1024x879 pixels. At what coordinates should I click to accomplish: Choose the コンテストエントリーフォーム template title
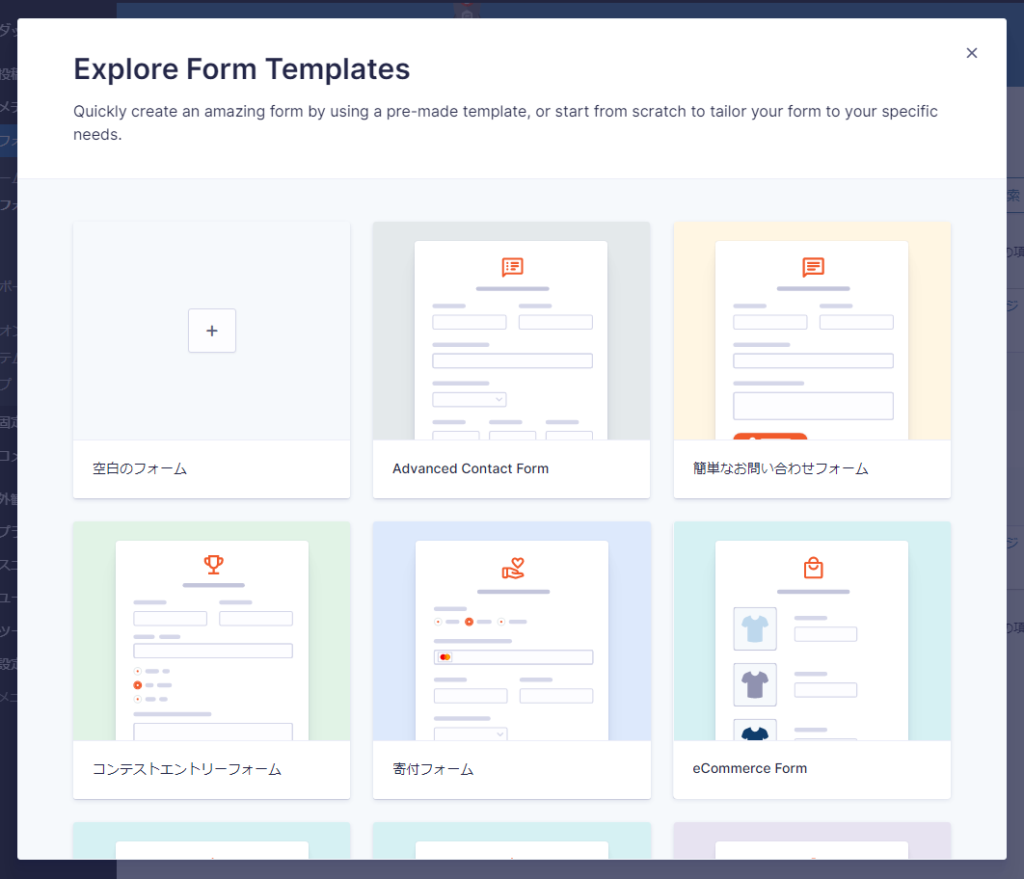186,769
